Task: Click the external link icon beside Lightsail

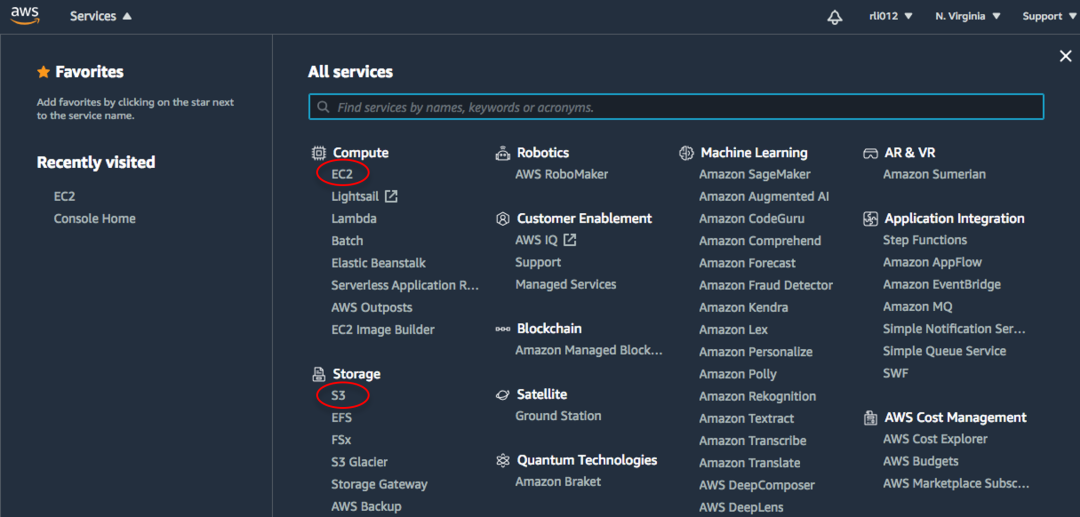Action: pyautogui.click(x=391, y=196)
